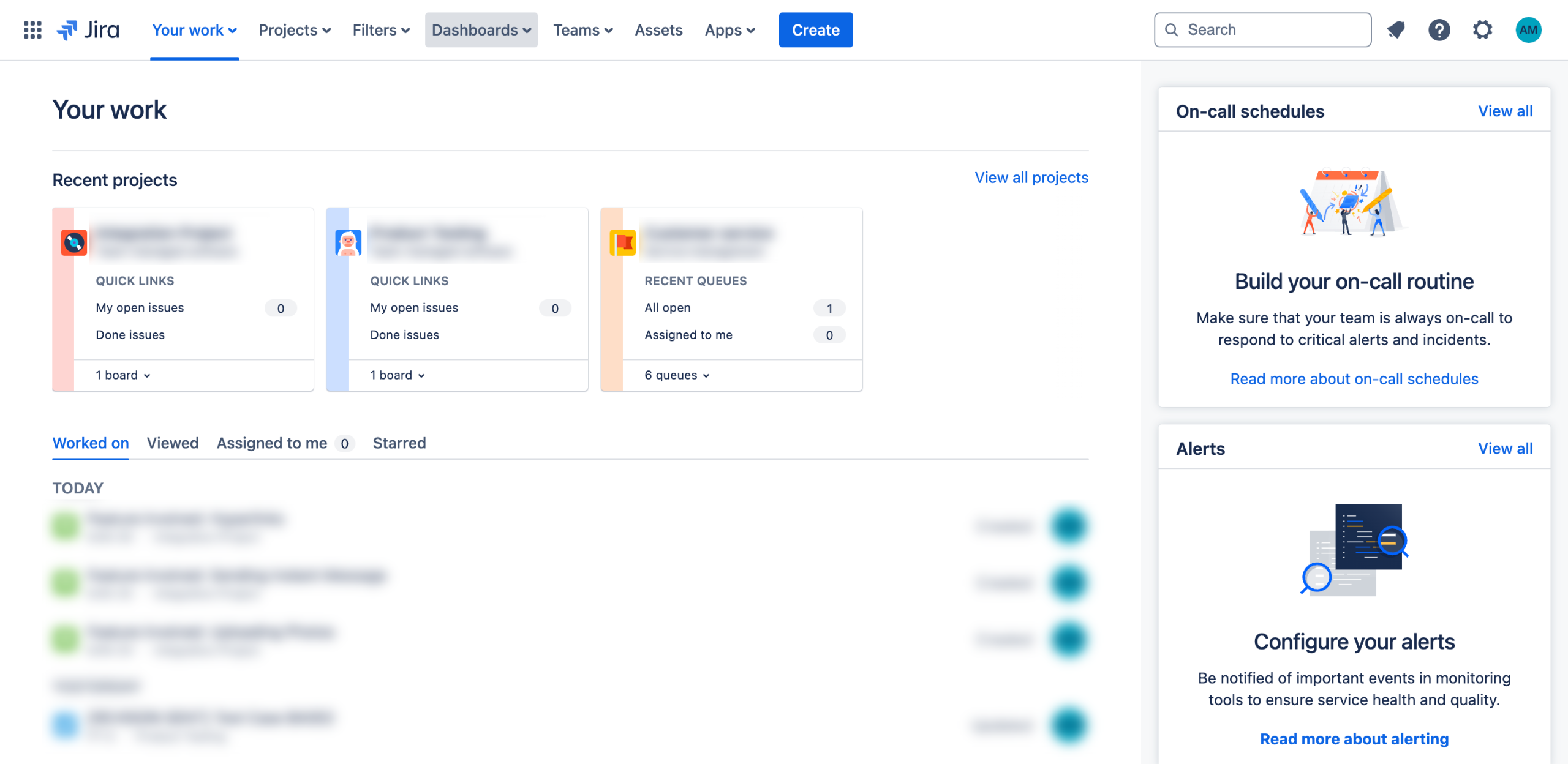This screenshot has width=1568, height=764.
Task: Open the app switcher grid icon
Action: coord(32,30)
